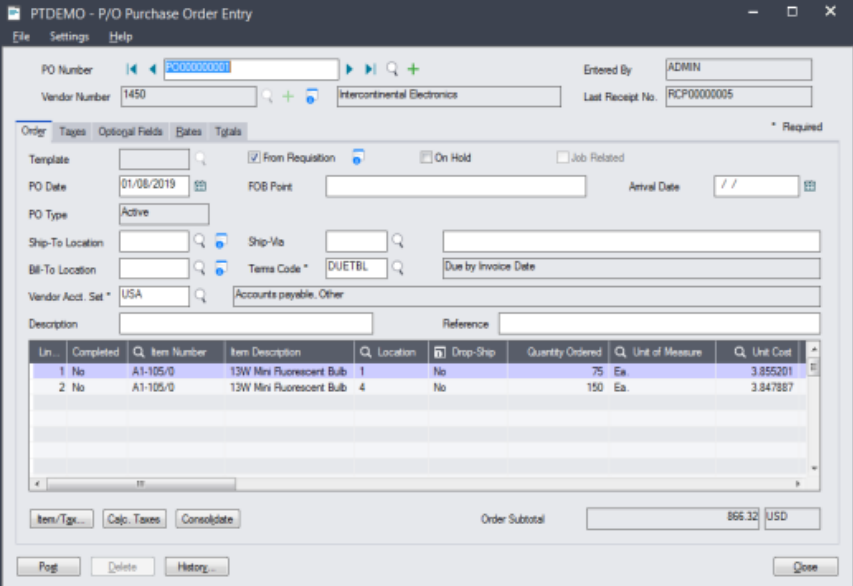Click the FOB Point input field

pyautogui.click(x=456, y=186)
